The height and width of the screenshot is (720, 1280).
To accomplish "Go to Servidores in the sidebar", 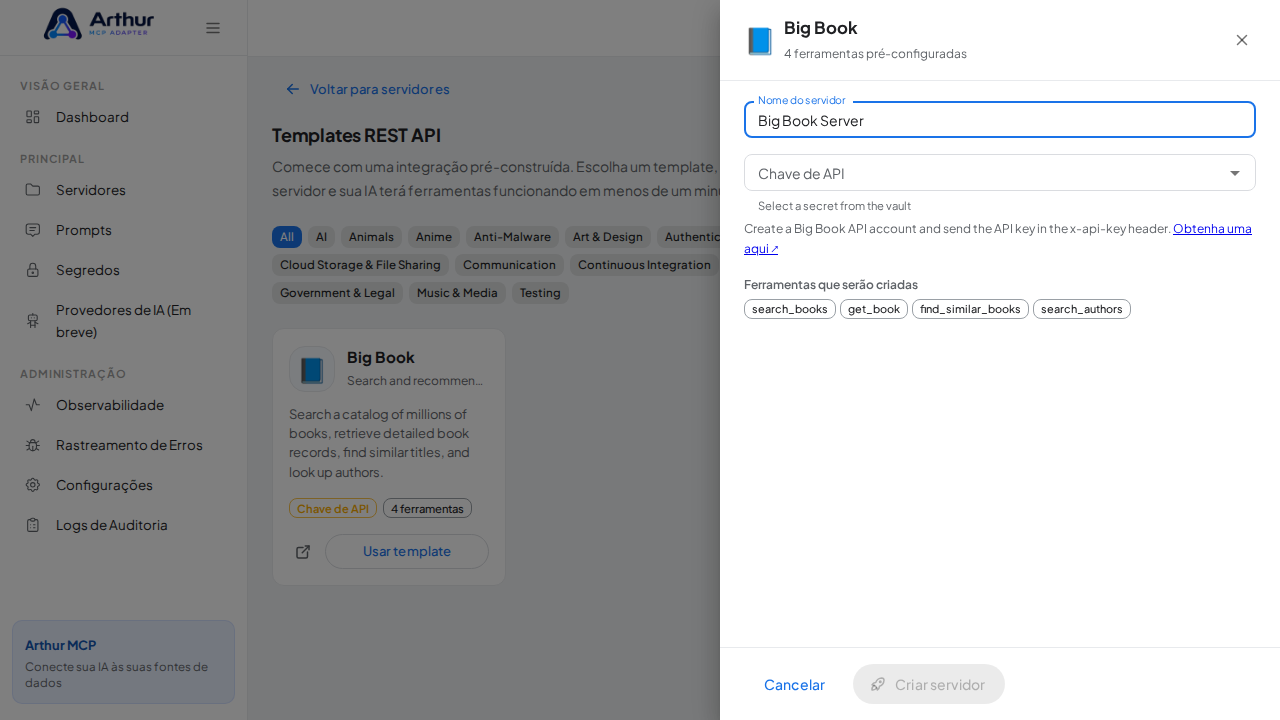I will click(123, 190).
